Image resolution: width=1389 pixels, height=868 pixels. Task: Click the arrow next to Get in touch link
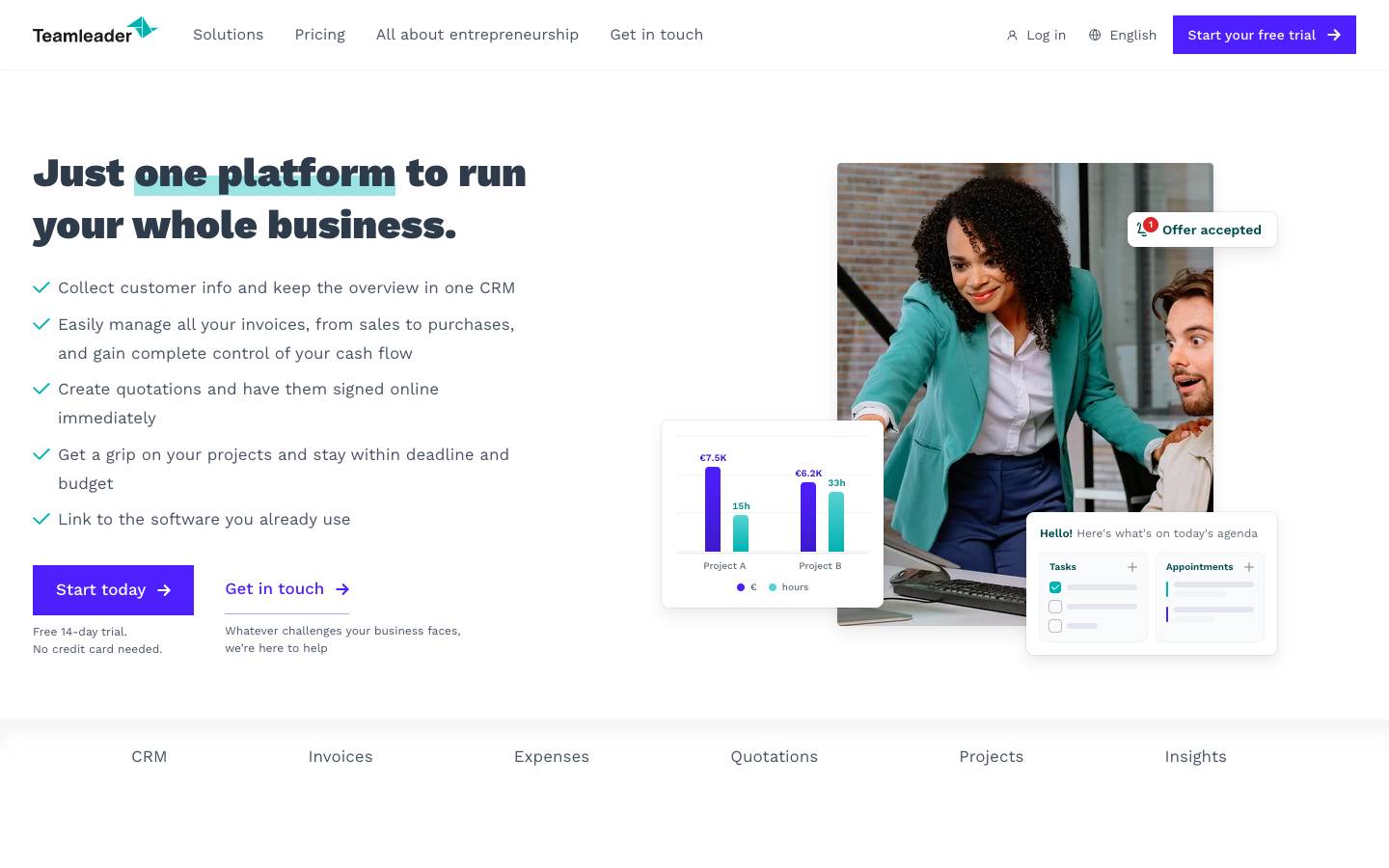[342, 589]
